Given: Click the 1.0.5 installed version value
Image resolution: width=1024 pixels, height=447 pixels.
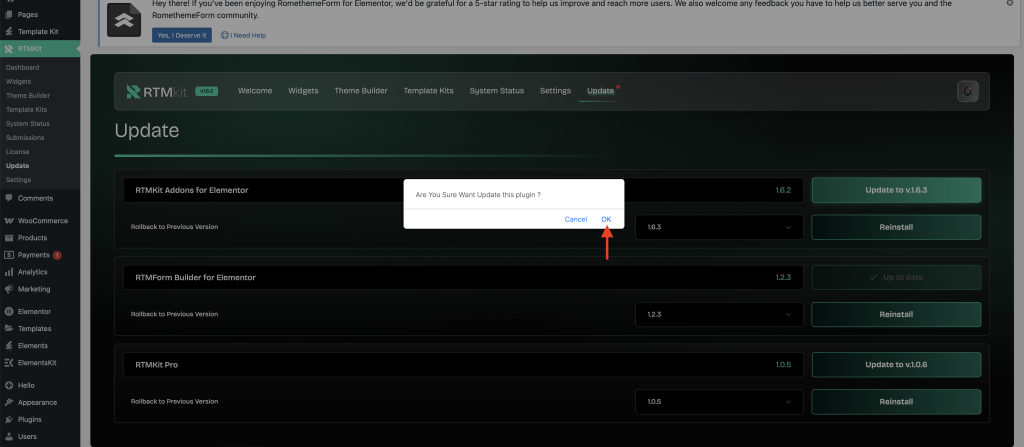Looking at the screenshot, I should tap(783, 365).
